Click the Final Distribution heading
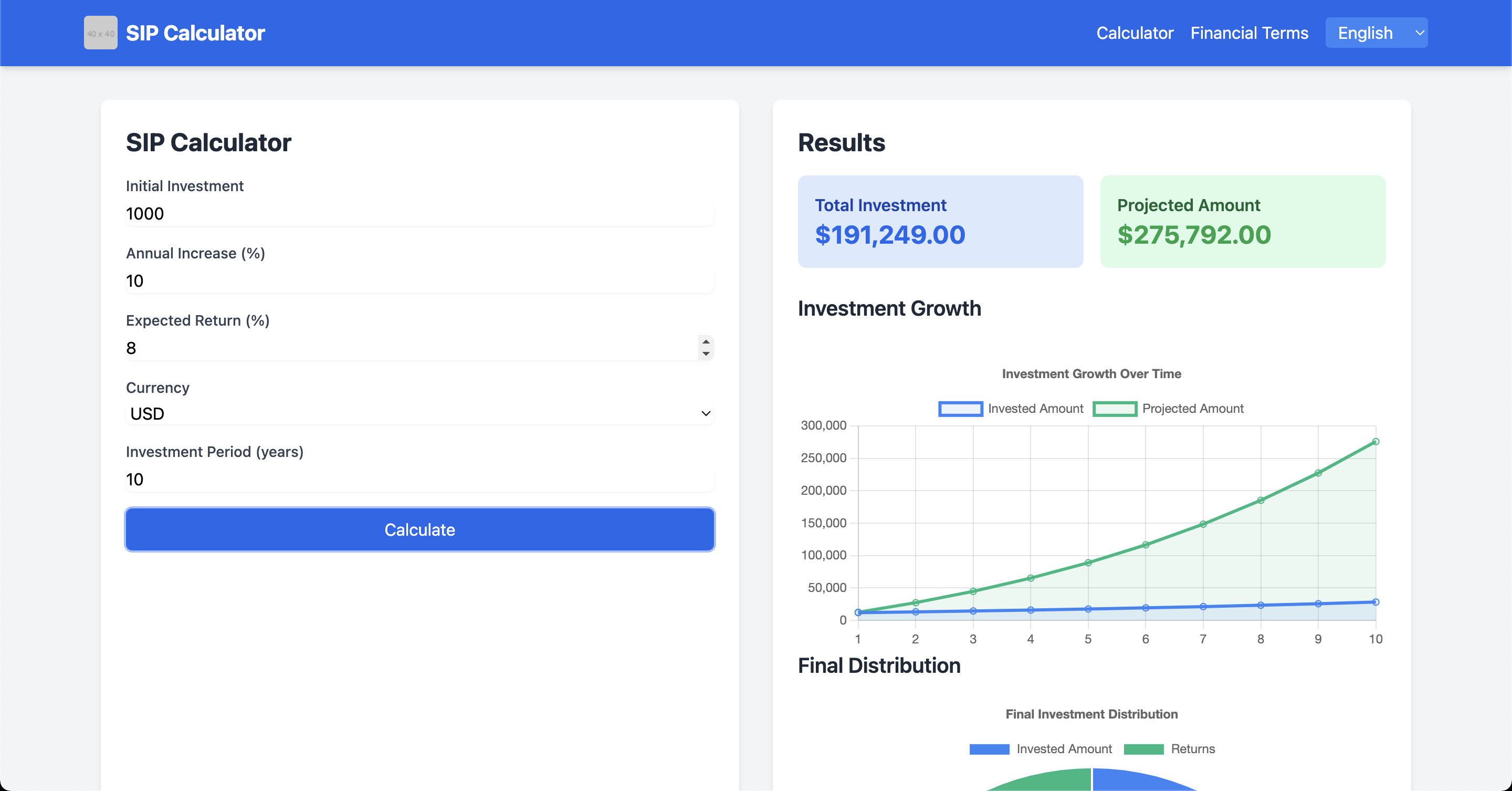The image size is (1512, 791). pos(879,665)
